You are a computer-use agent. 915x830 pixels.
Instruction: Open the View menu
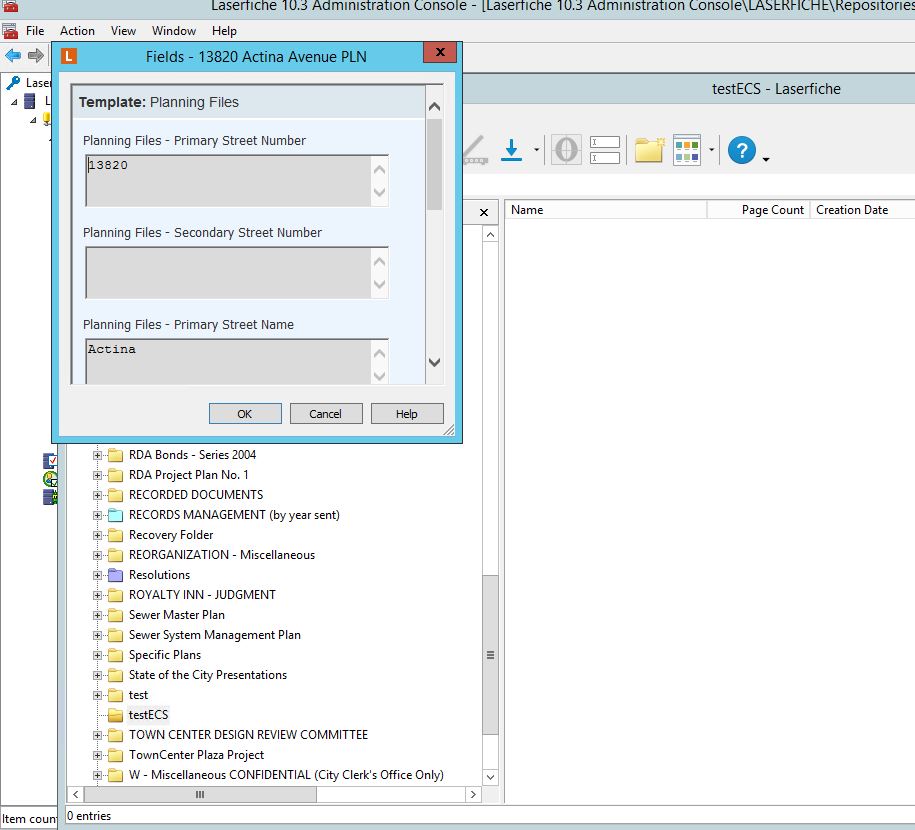pos(123,31)
